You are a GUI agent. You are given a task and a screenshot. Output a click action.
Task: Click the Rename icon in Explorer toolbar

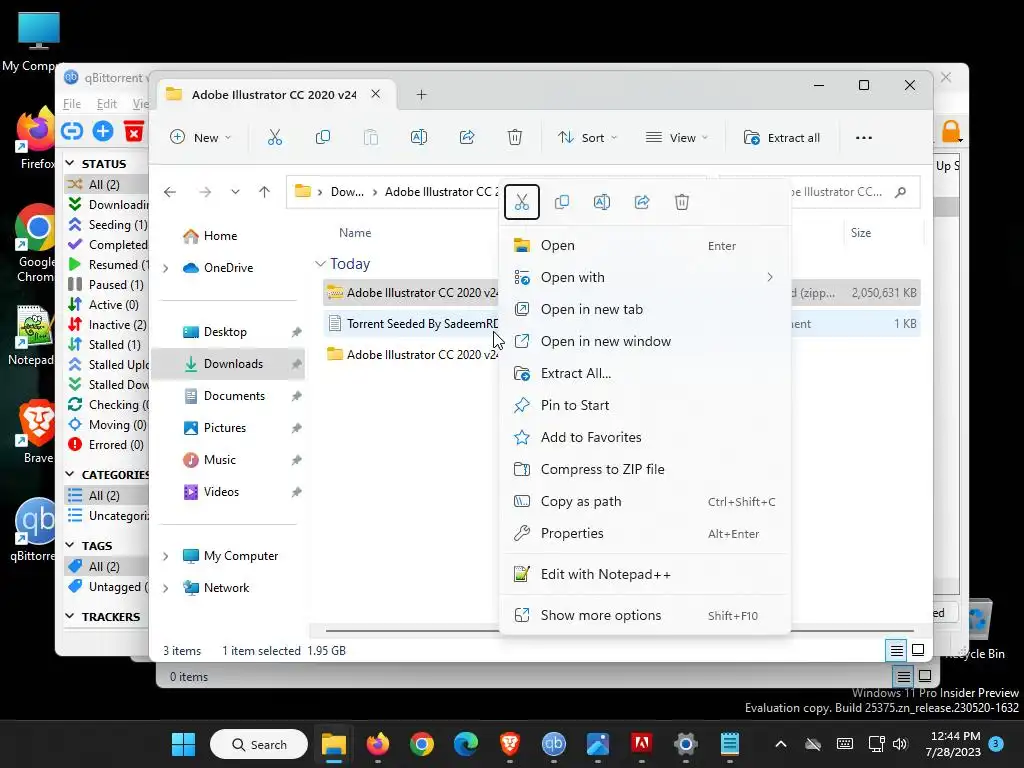point(419,137)
